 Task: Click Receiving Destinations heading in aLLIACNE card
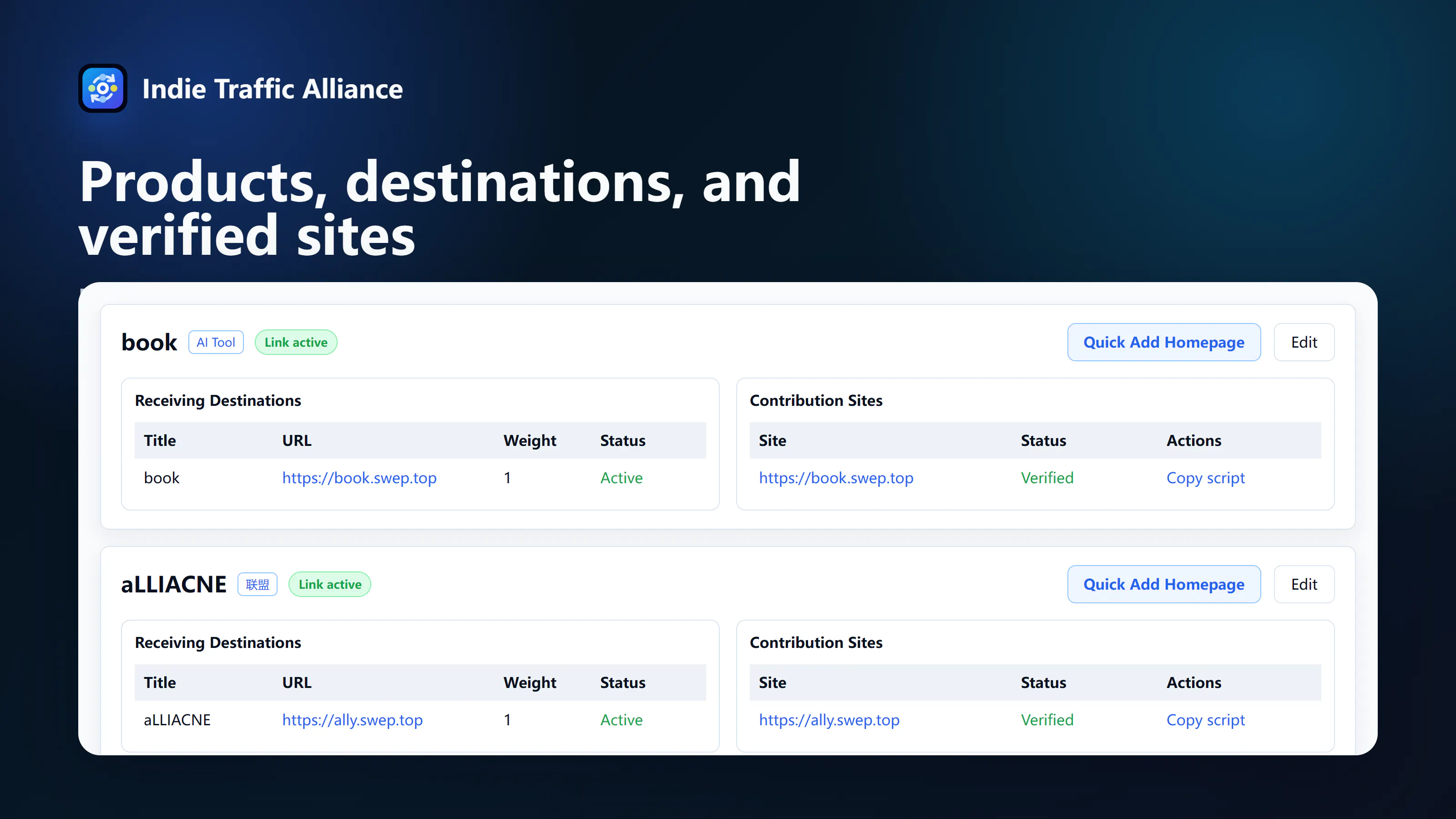pyautogui.click(x=217, y=642)
